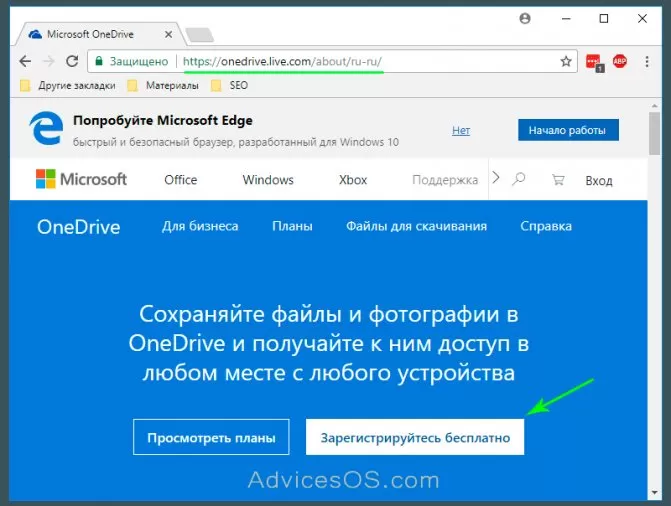
Task: Reload the page with refresh icon
Action: click(72, 61)
